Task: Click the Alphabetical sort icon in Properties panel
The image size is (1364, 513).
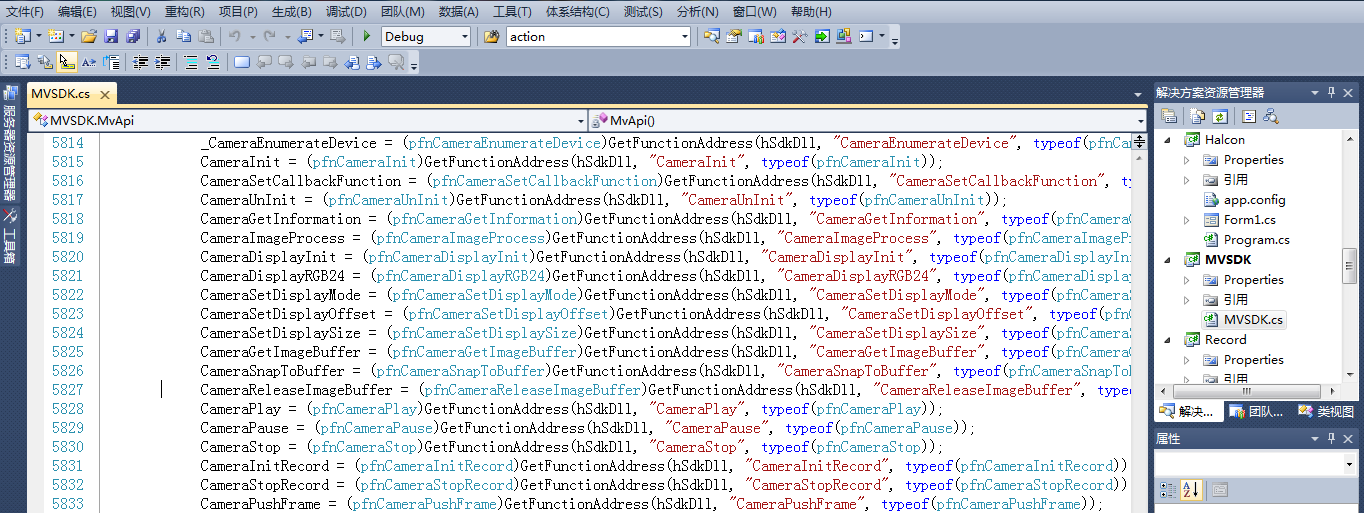Action: [x=1190, y=490]
